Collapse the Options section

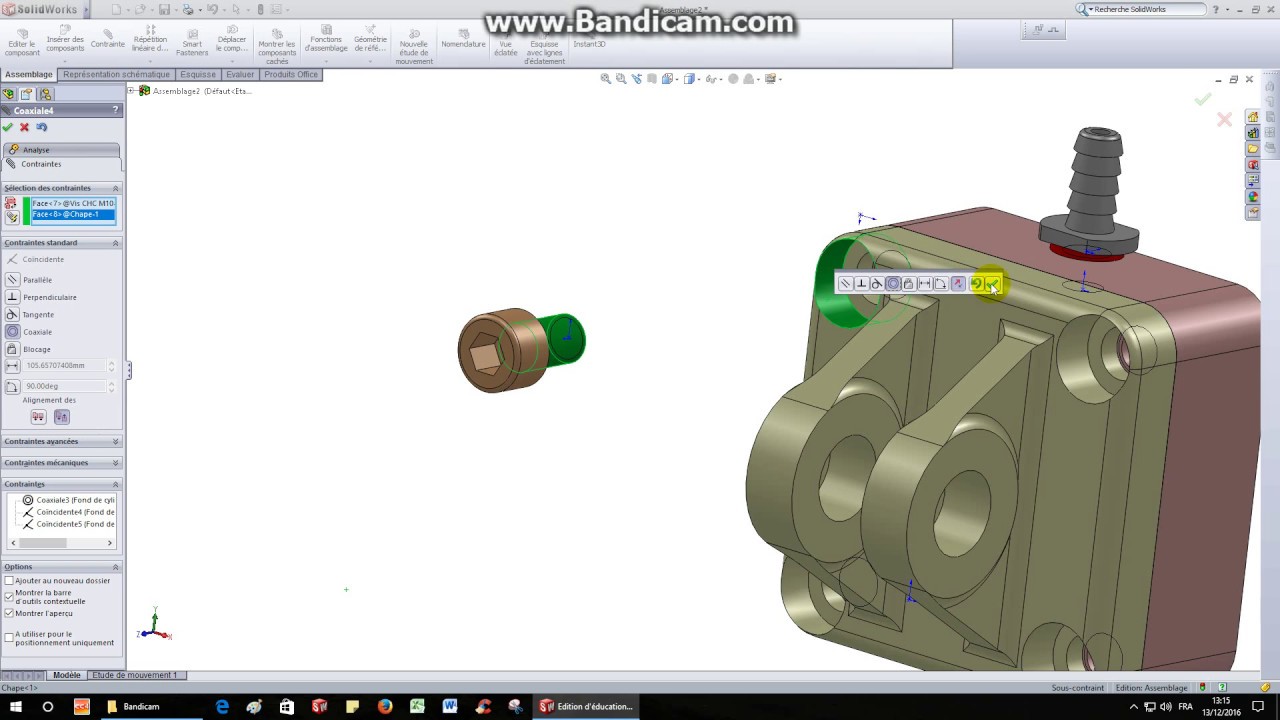[115, 567]
